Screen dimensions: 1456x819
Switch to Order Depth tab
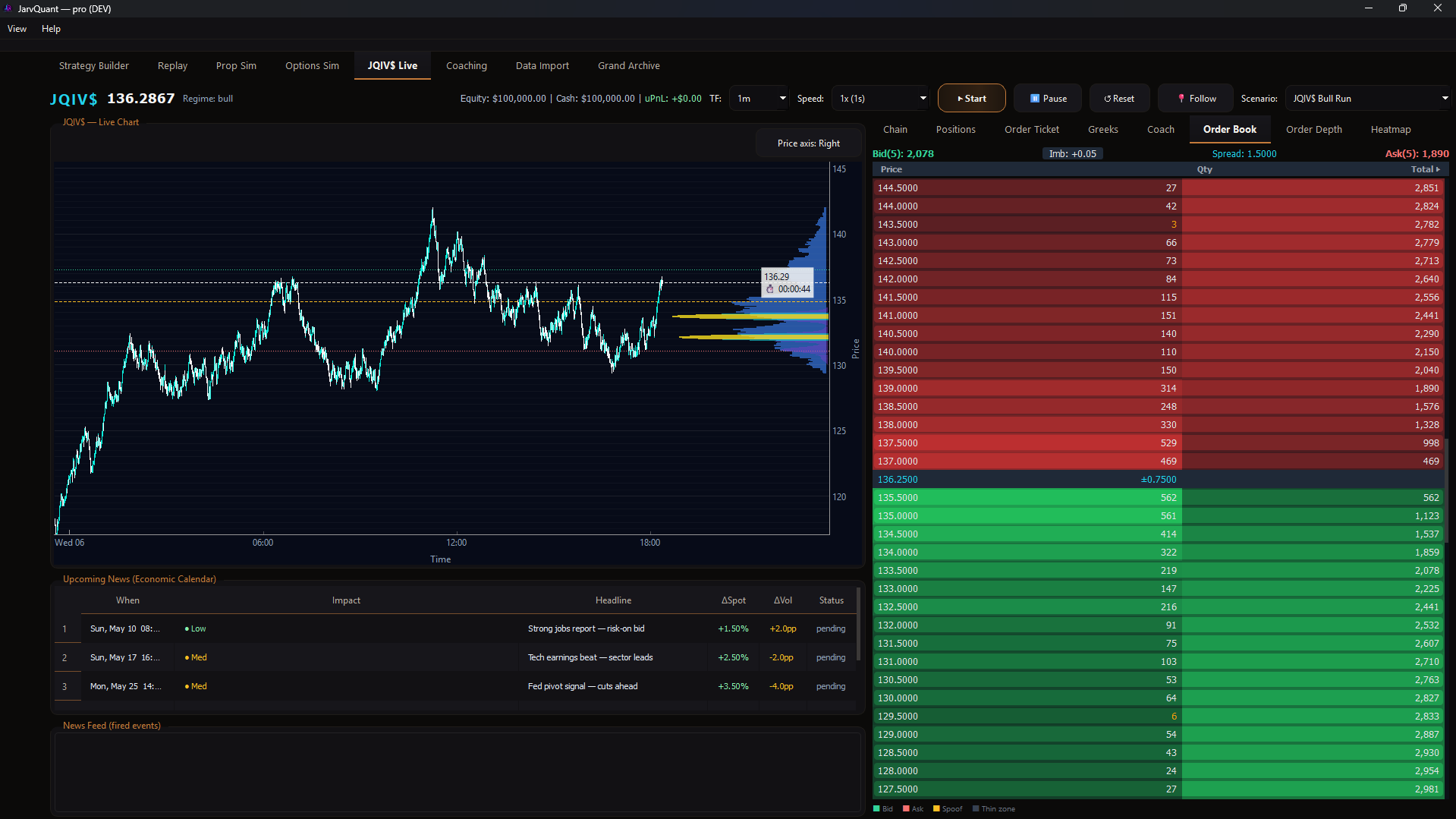(x=1314, y=130)
